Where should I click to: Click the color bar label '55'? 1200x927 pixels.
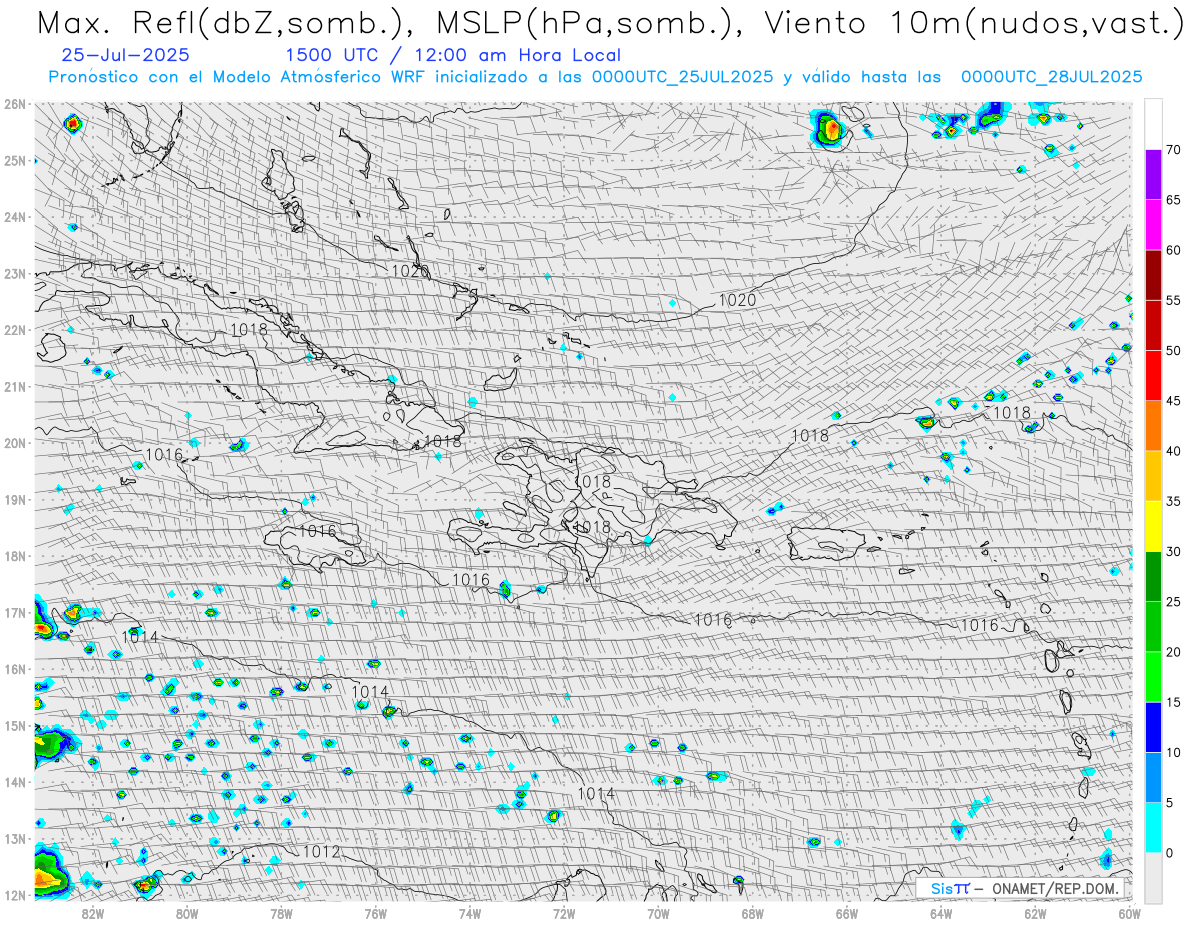[x=1174, y=300]
